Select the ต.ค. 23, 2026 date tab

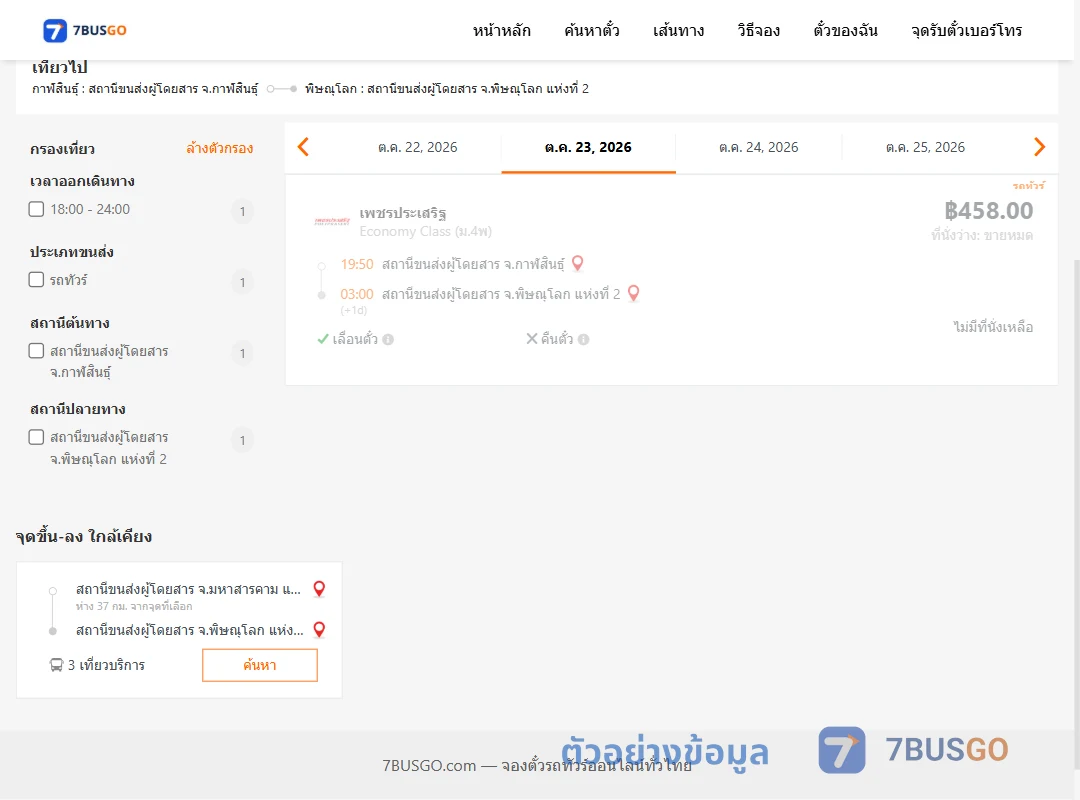(588, 147)
